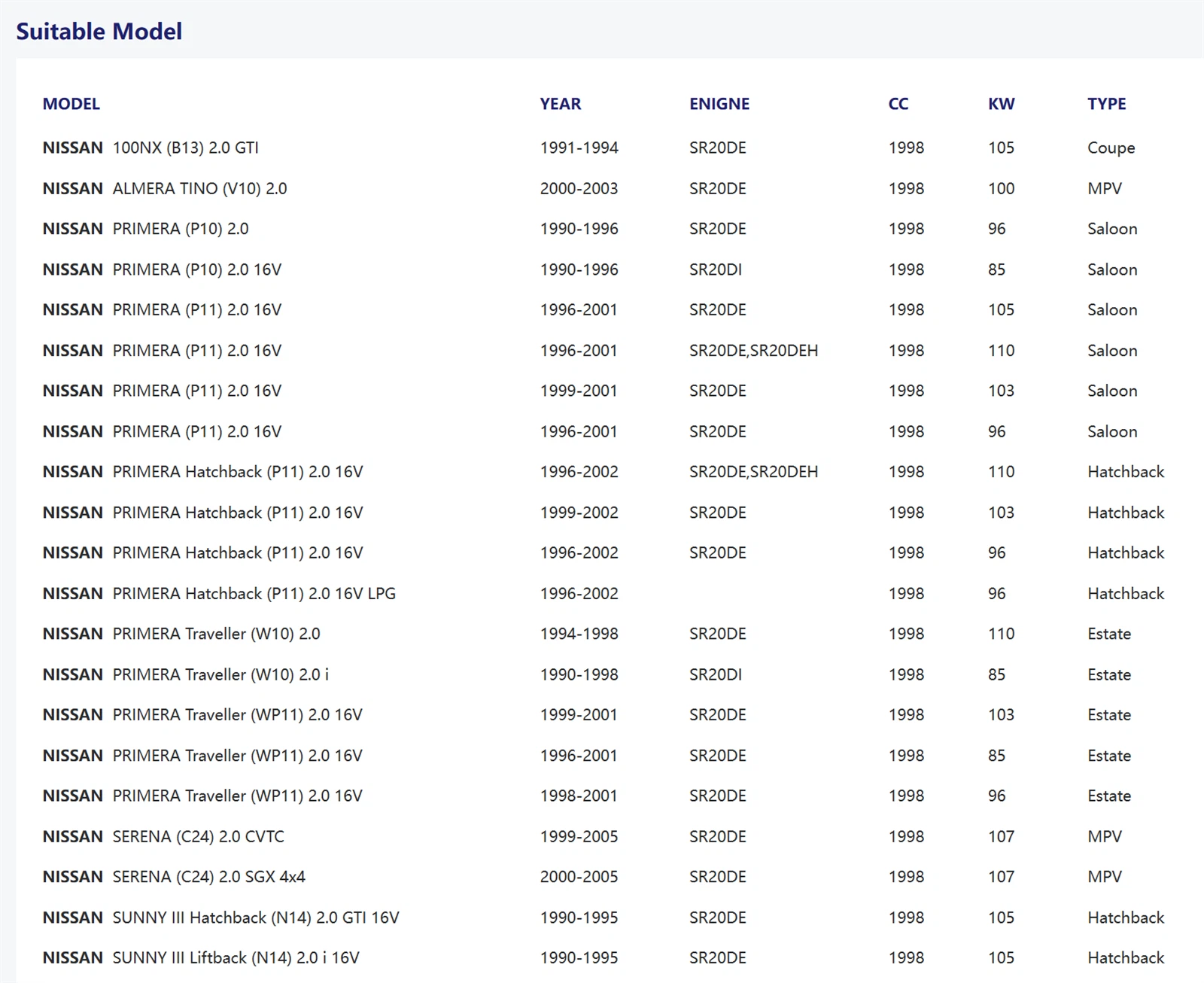Select the SUNNY III Liftback (N14) 2.0 i 16V model
Viewport: 1204px width, 983px height.
201,957
